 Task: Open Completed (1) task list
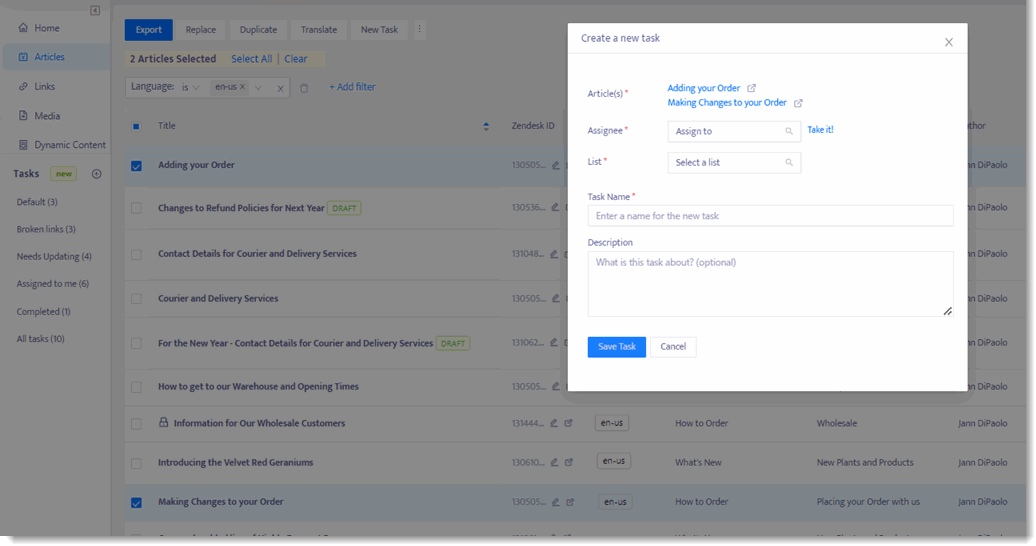[x=44, y=311]
